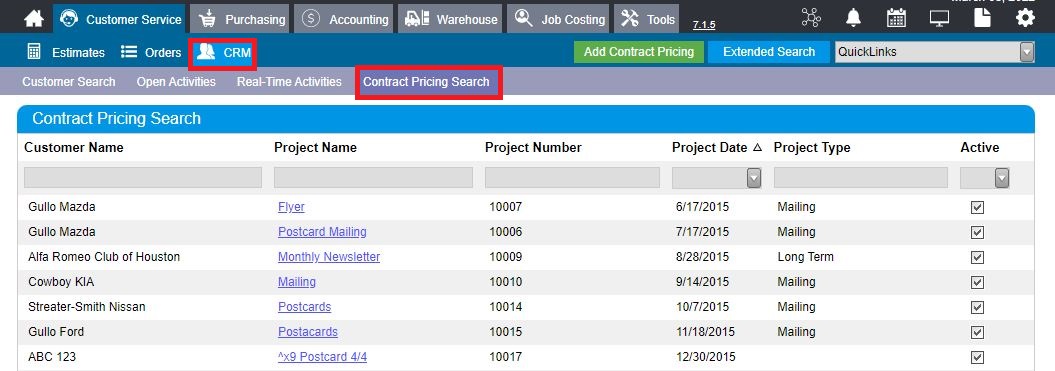Toggle Active checkbox for Monthly Newsletter

(978, 258)
